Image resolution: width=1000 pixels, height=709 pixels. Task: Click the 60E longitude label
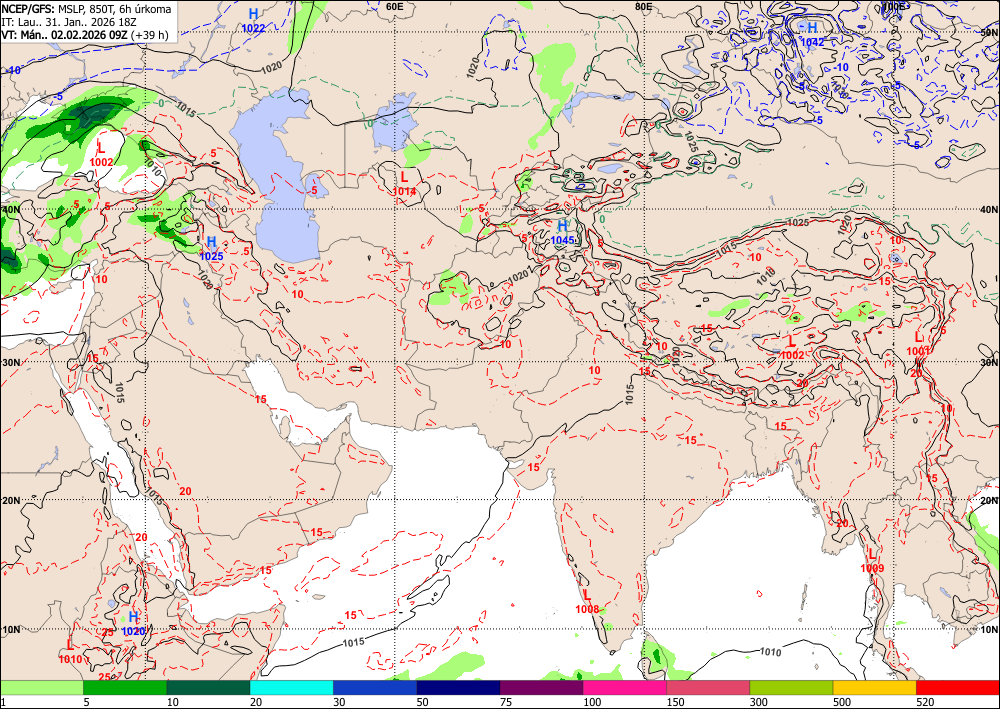pos(395,6)
